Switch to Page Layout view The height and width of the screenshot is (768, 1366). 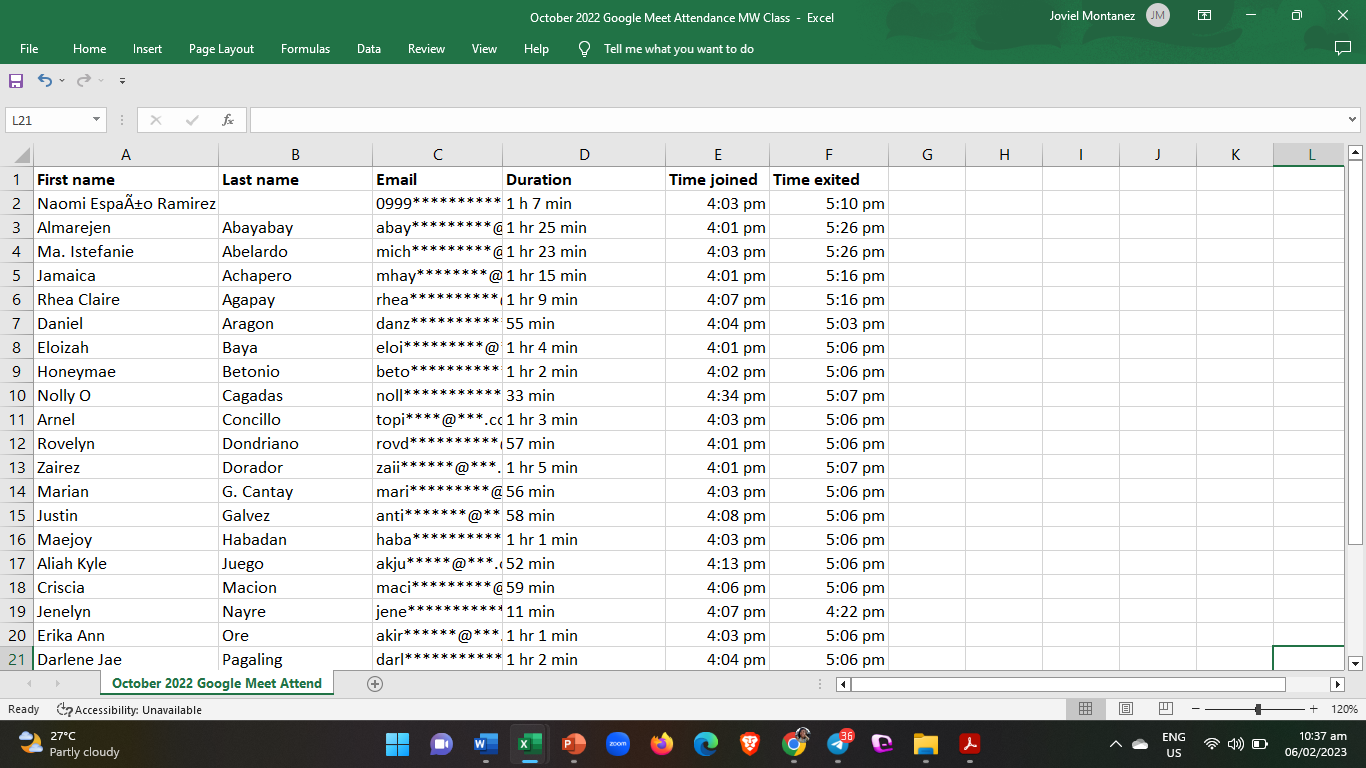pos(1125,709)
